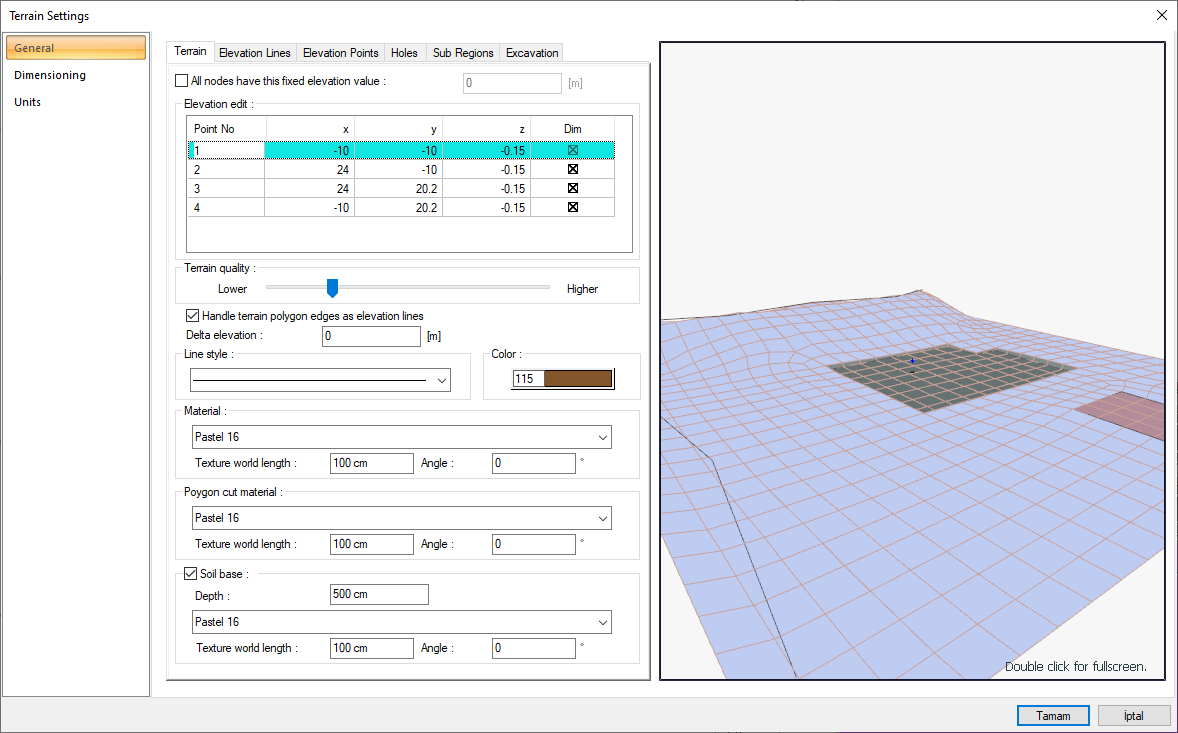Click the Soil base Depth input field
Screen dimensions: 1178x733
point(378,595)
